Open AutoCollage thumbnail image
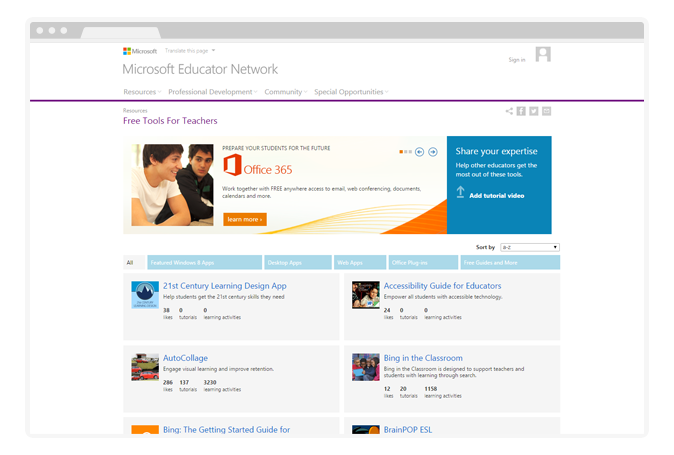 pos(145,367)
